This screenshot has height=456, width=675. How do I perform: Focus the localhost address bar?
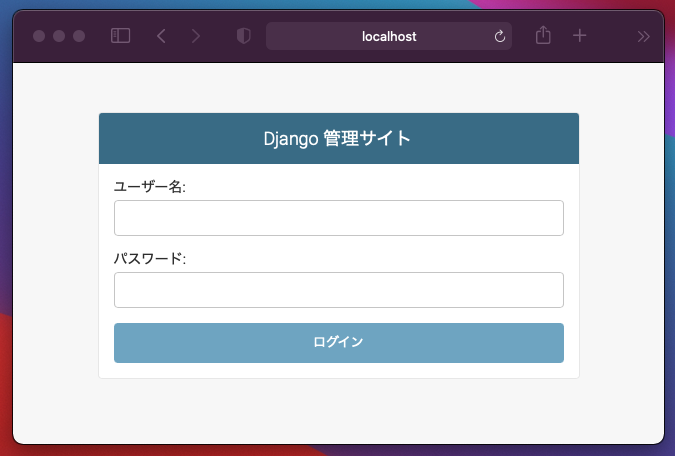[389, 36]
